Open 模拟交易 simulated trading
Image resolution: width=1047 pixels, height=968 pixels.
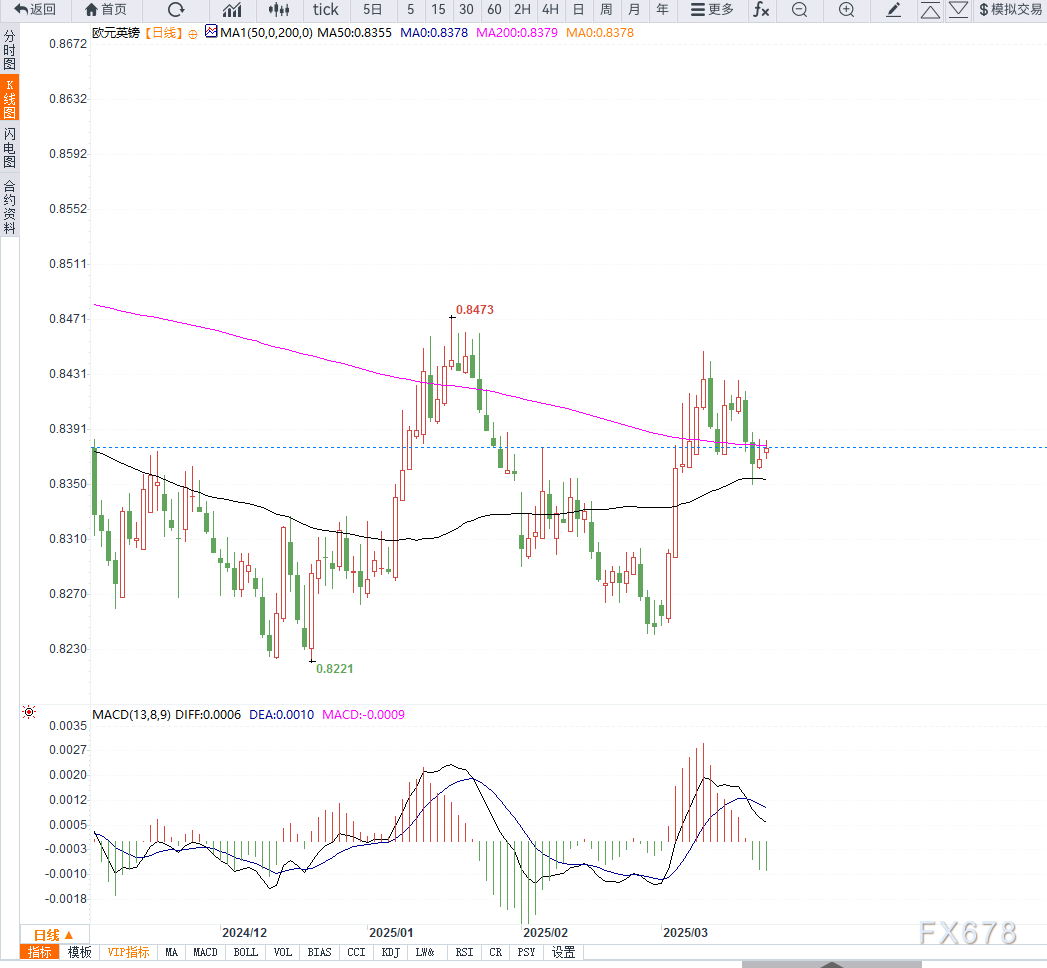coord(1010,9)
